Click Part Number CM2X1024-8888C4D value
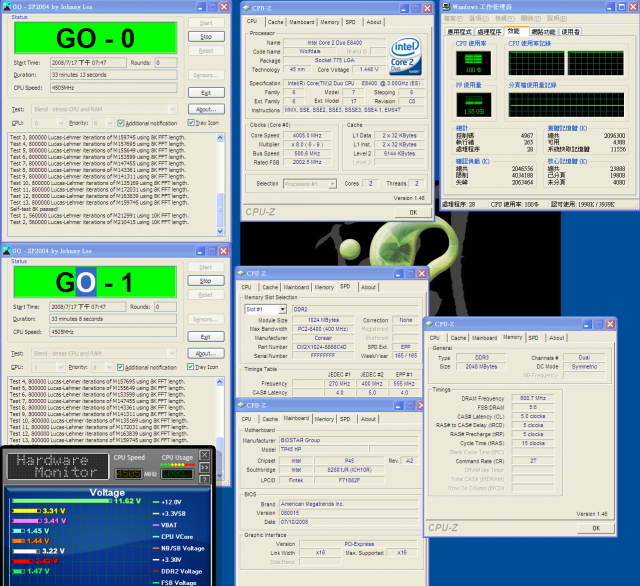Image resolution: width=640 pixels, height=586 pixels. (321, 347)
